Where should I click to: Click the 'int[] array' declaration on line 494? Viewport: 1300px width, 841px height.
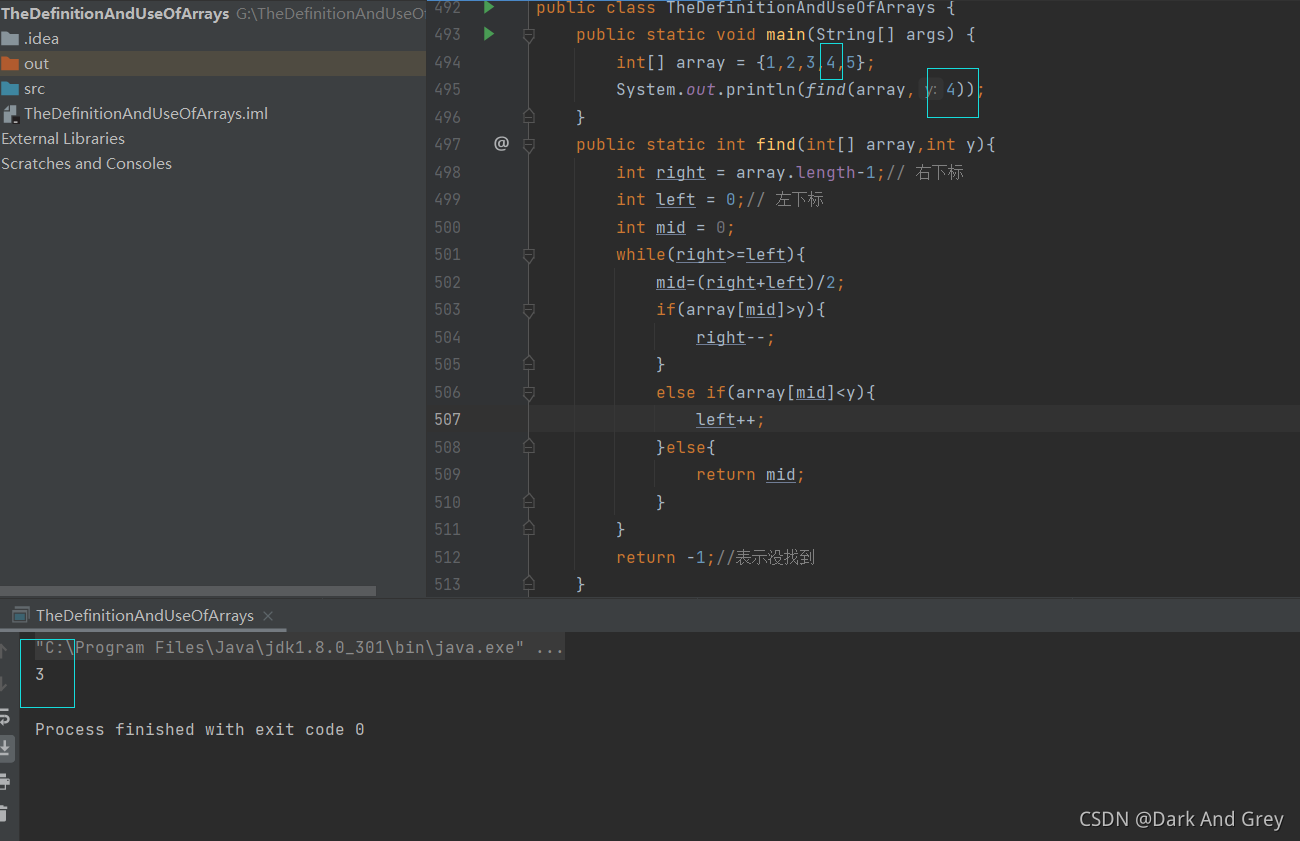pos(671,62)
